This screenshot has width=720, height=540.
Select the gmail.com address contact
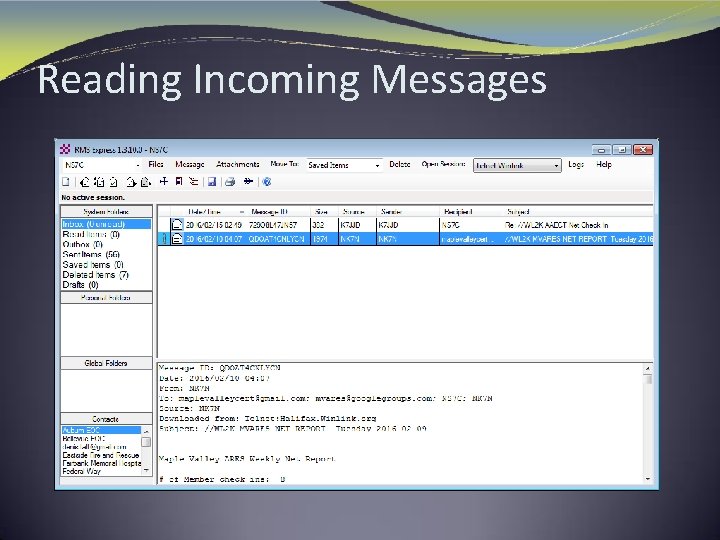(94, 447)
